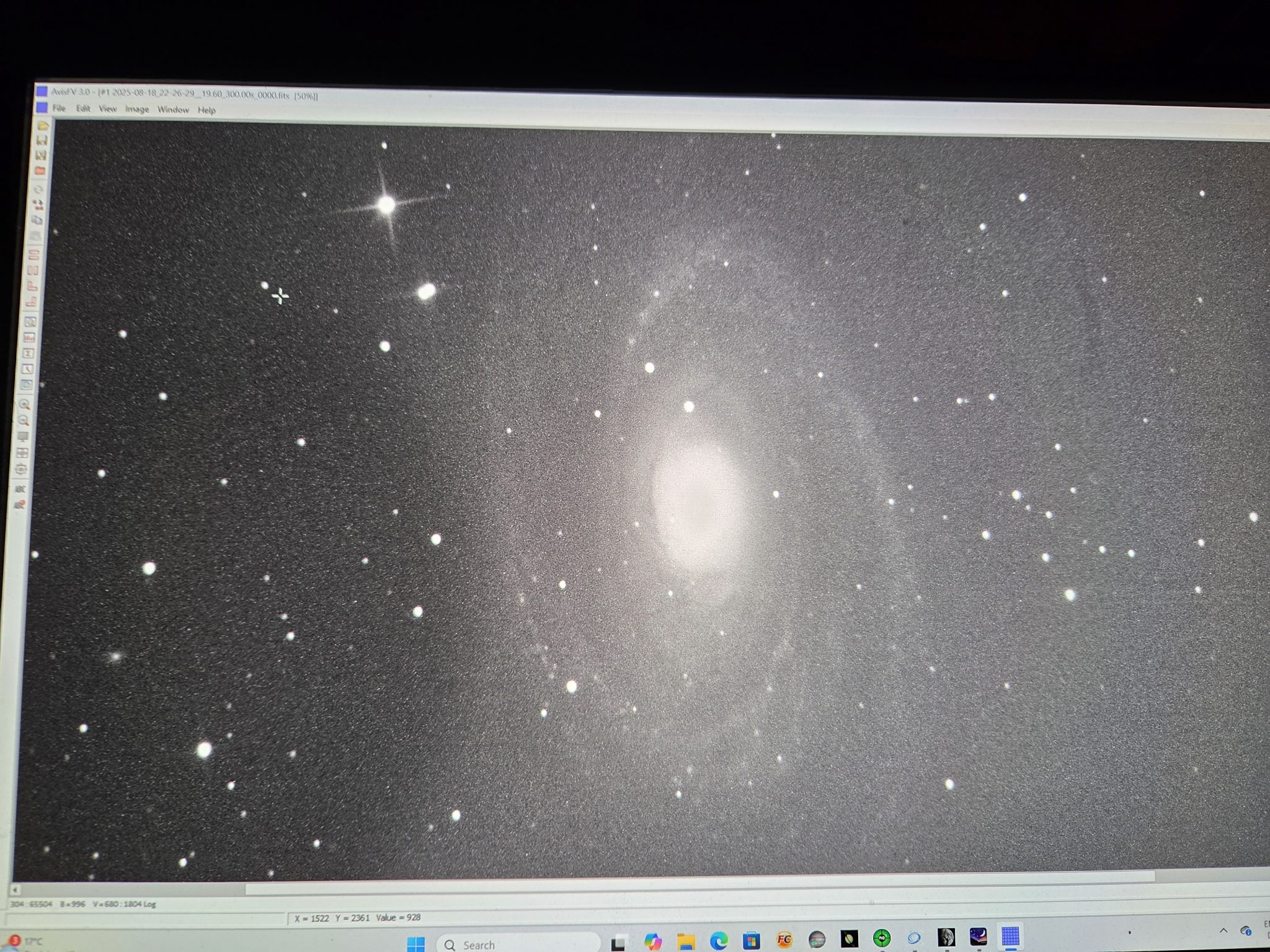Click the zoom in magnifier icon

[x=24, y=405]
